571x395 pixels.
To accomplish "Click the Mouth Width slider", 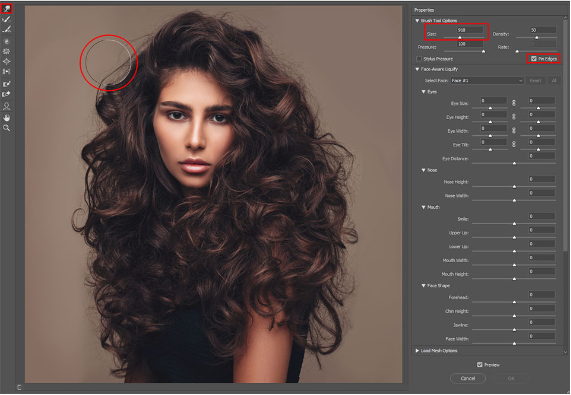I will click(x=514, y=265).
